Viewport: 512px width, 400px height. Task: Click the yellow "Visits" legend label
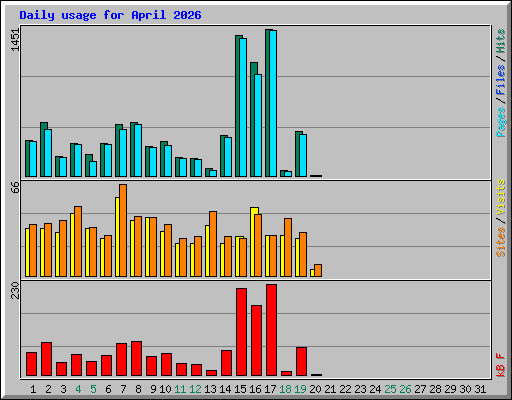pyautogui.click(x=501, y=197)
